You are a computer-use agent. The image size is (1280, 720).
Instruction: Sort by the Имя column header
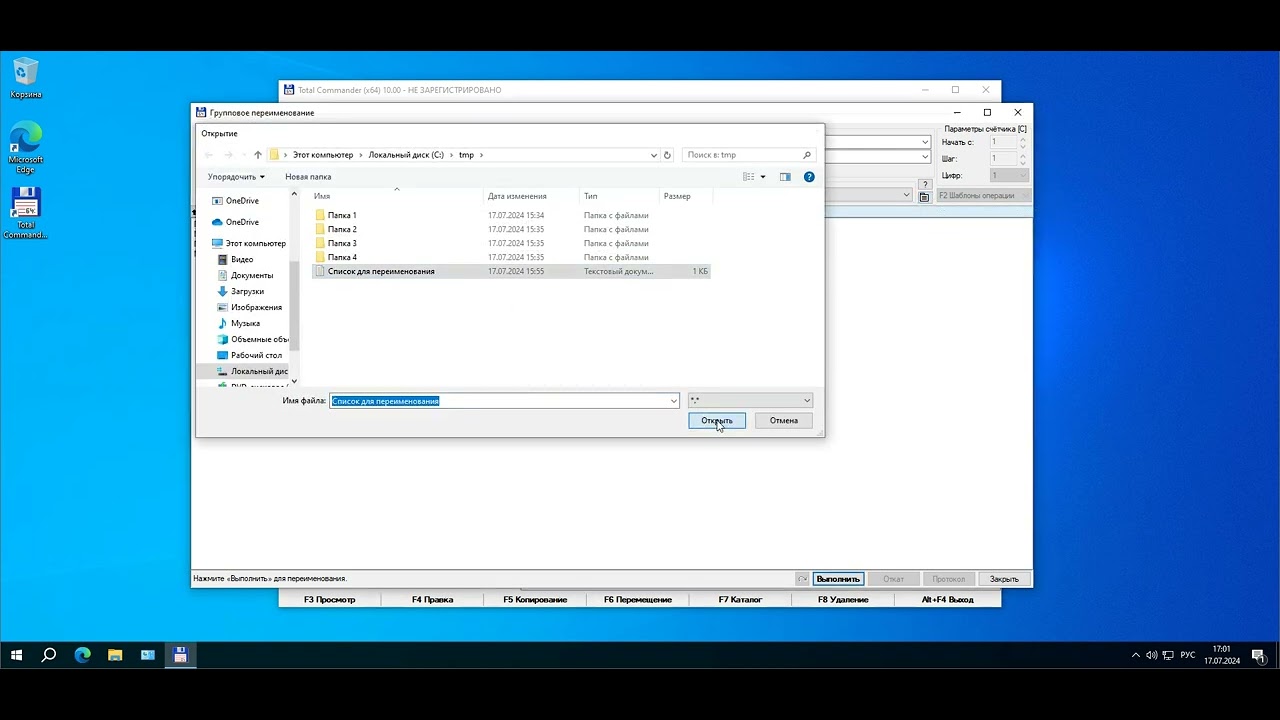pos(397,196)
